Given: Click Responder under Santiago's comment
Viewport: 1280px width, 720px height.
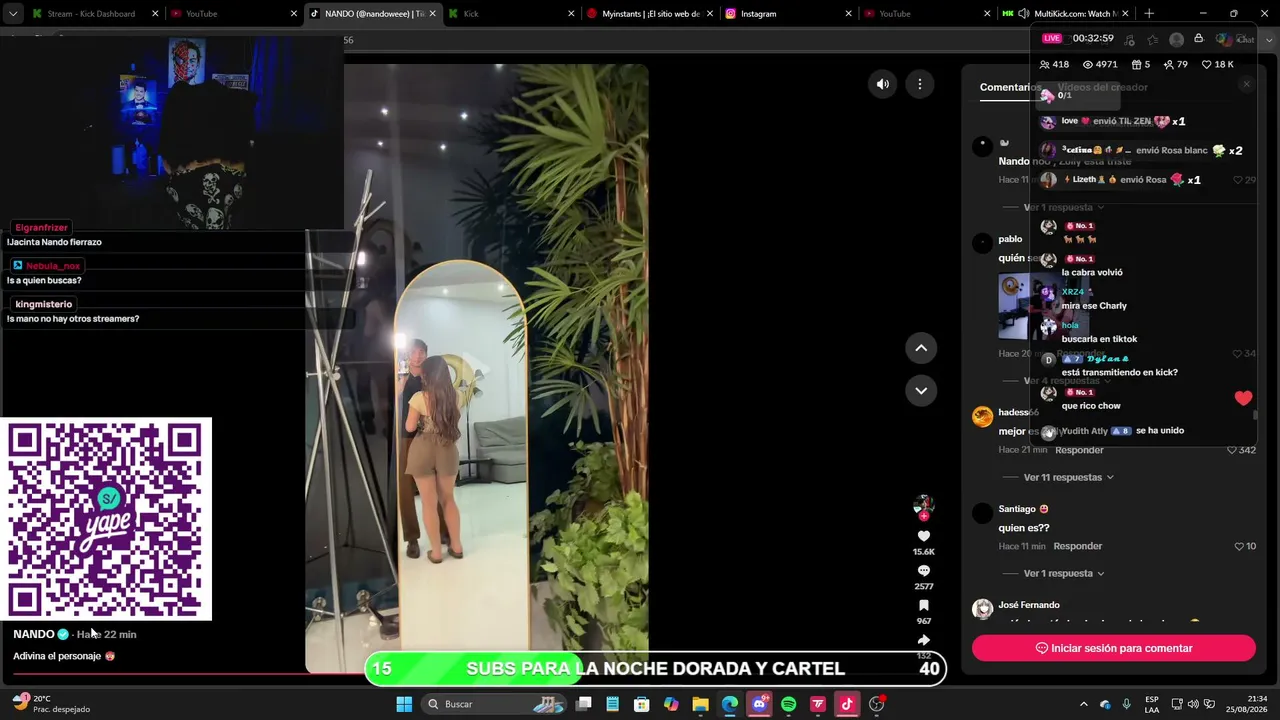Looking at the screenshot, I should 1077,547.
